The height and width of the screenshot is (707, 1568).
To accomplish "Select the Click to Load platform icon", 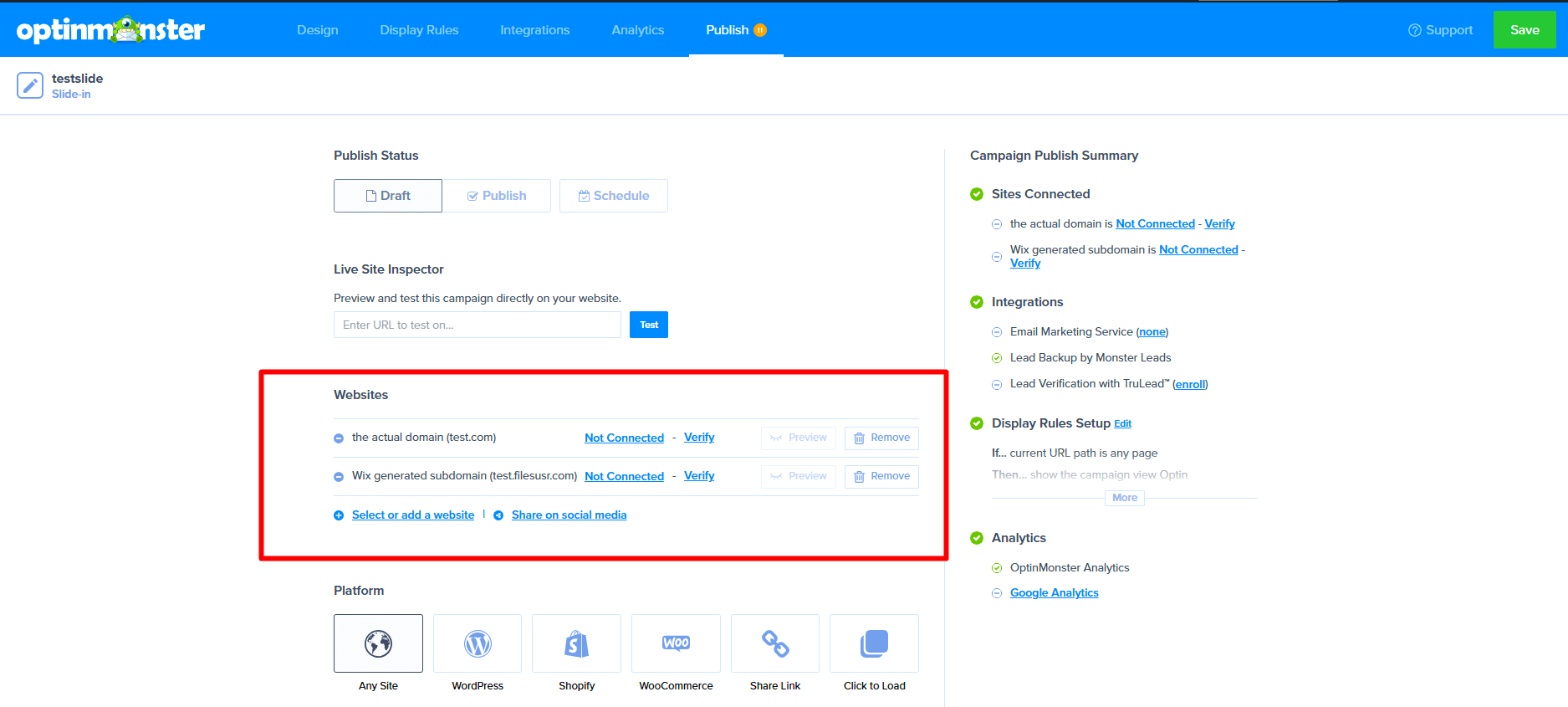I will coord(874,643).
